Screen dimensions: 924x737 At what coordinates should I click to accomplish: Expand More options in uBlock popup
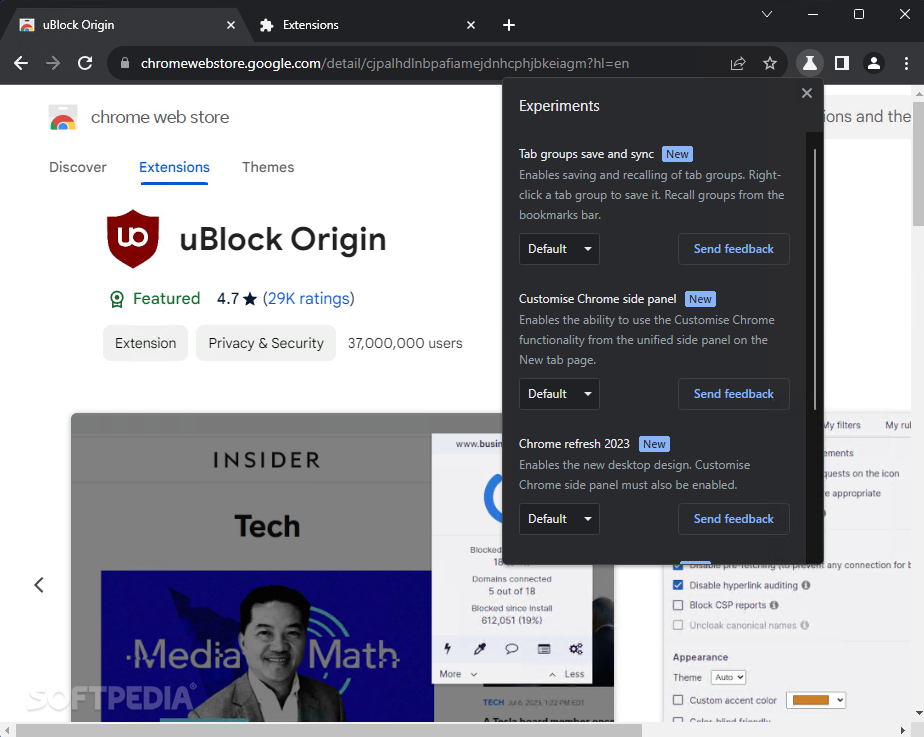click(458, 674)
